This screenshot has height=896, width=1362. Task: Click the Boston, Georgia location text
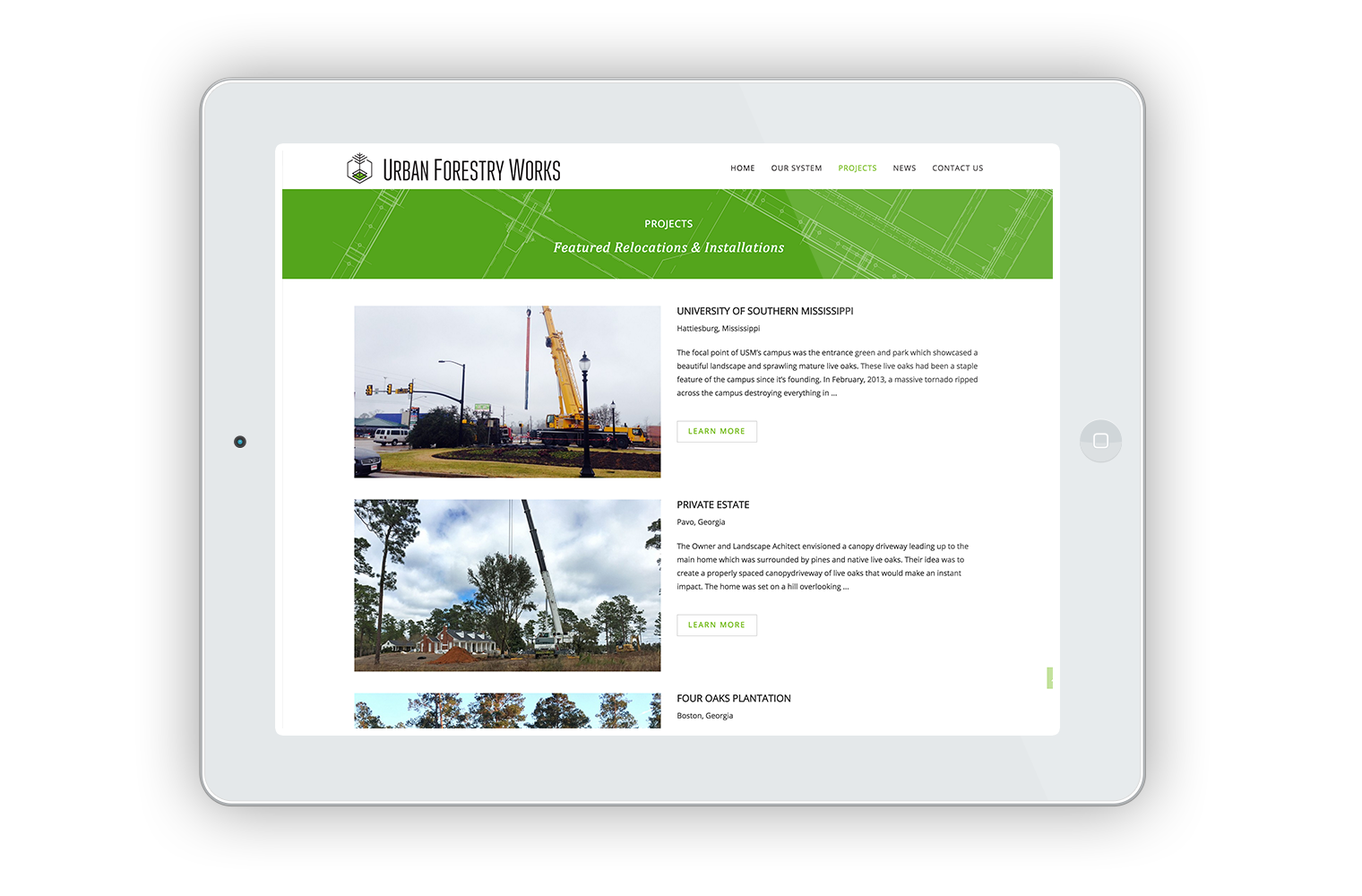click(704, 716)
